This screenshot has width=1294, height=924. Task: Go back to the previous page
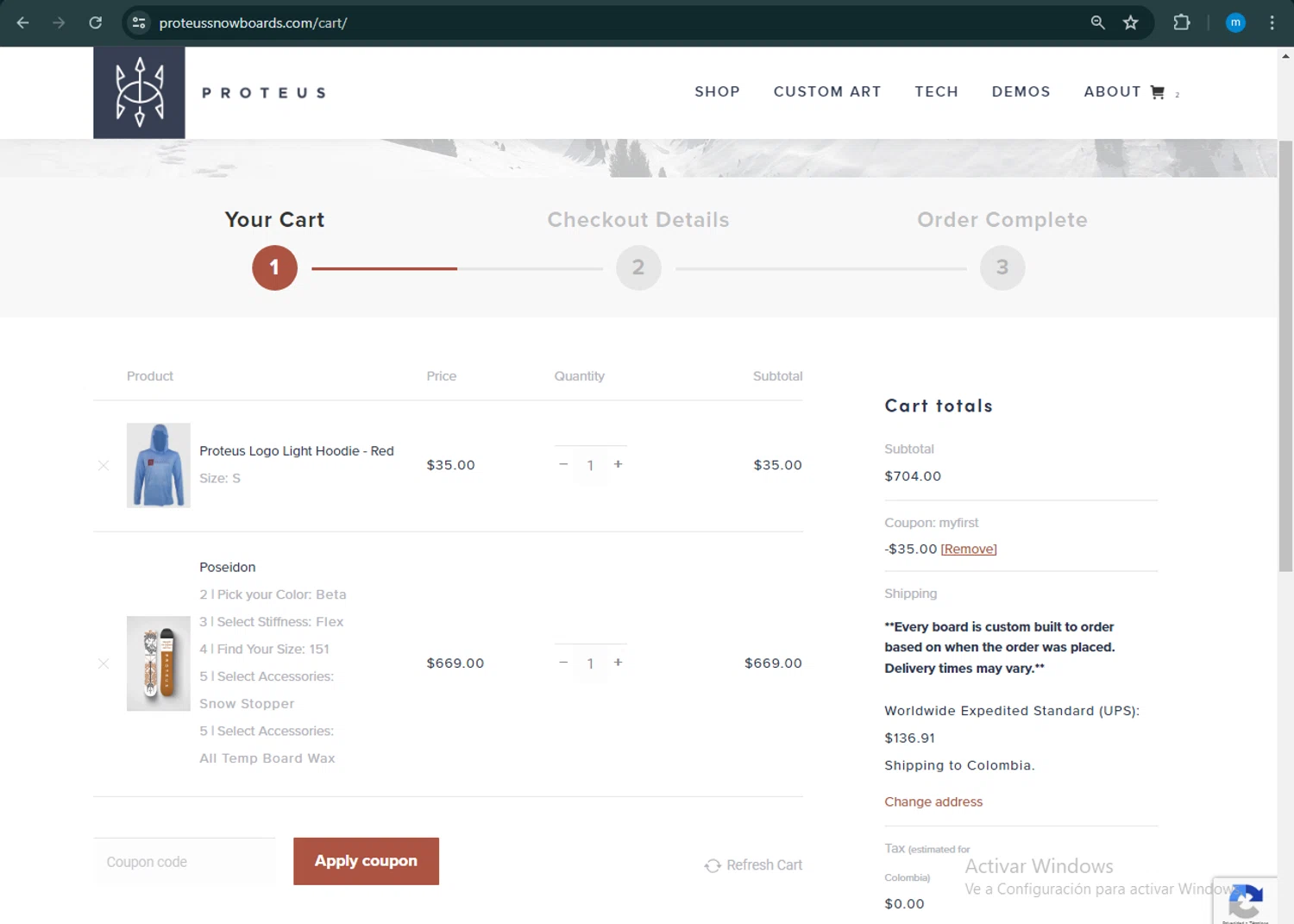click(23, 22)
